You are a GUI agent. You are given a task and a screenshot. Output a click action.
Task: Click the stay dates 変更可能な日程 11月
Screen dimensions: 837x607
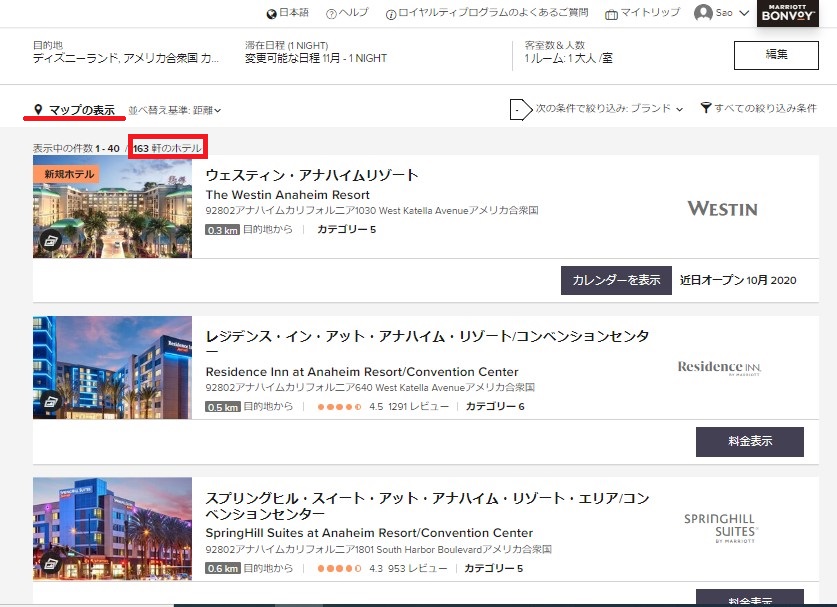tap(315, 59)
